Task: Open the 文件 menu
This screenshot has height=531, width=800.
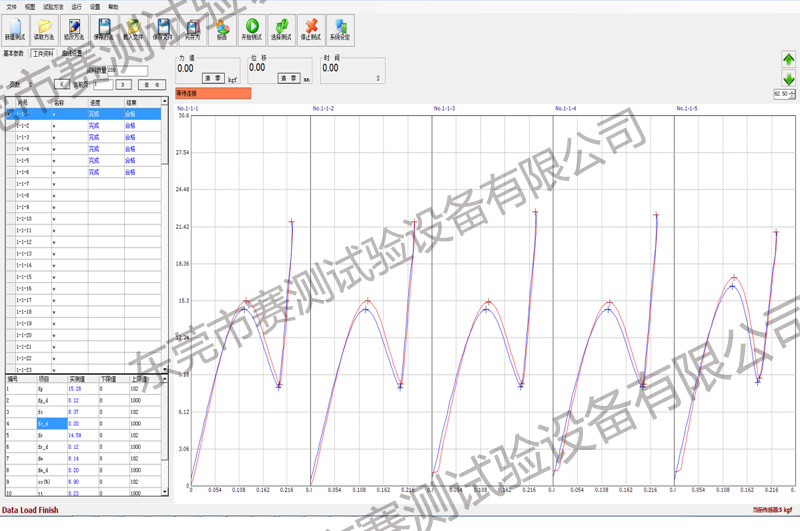Action: tap(12, 5)
